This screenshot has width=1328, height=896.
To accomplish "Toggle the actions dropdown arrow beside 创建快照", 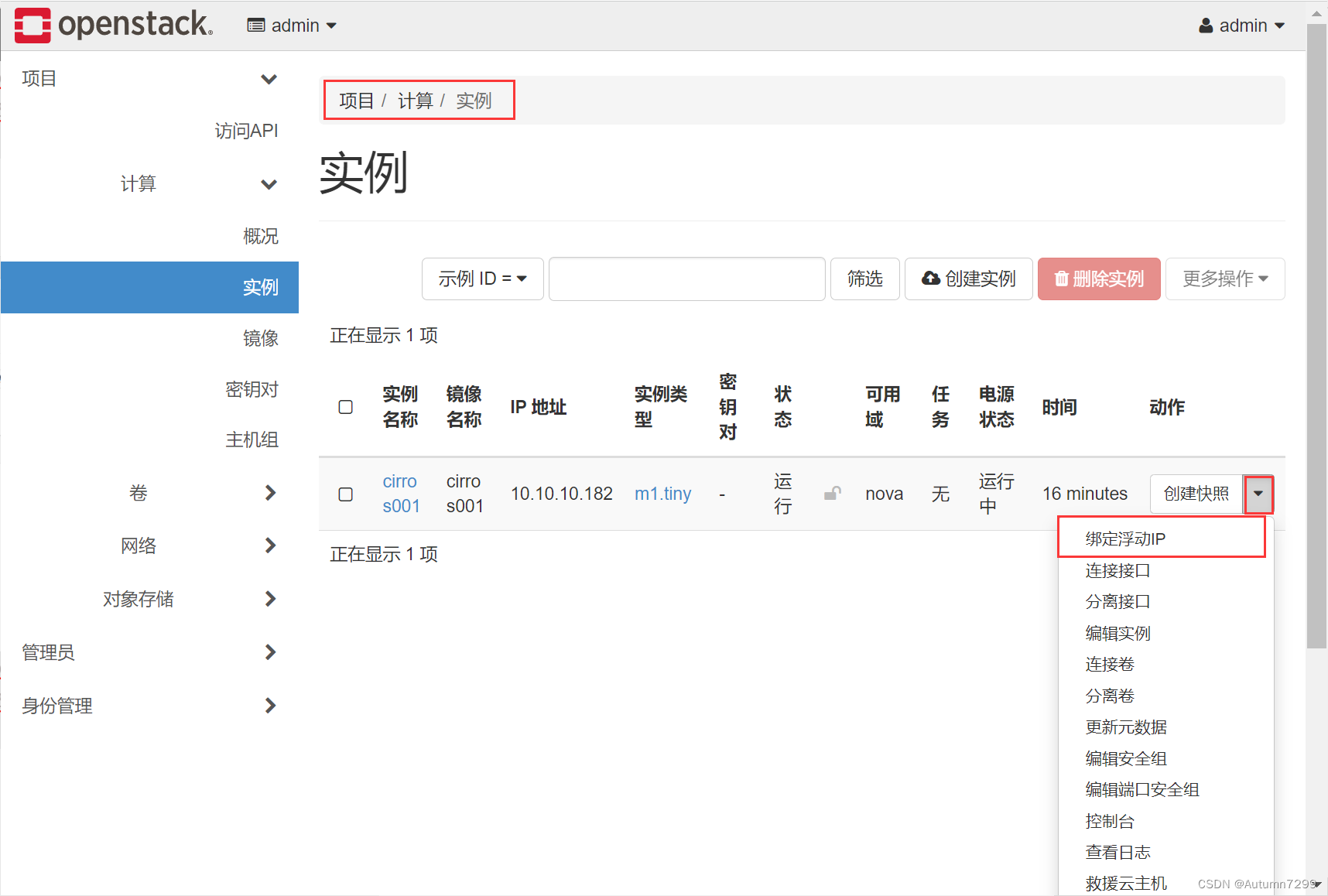I will point(1258,494).
